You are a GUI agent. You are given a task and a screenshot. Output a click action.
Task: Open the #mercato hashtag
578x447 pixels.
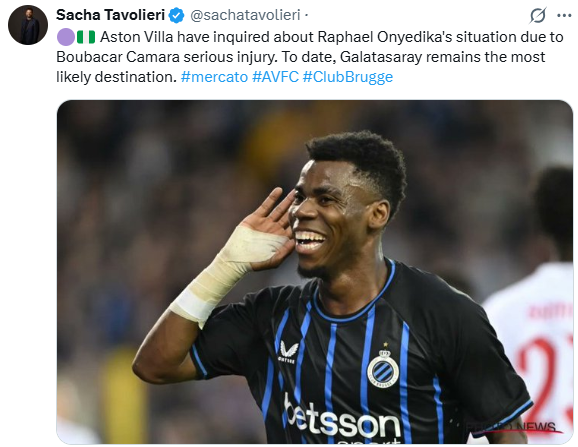pyautogui.click(x=214, y=77)
